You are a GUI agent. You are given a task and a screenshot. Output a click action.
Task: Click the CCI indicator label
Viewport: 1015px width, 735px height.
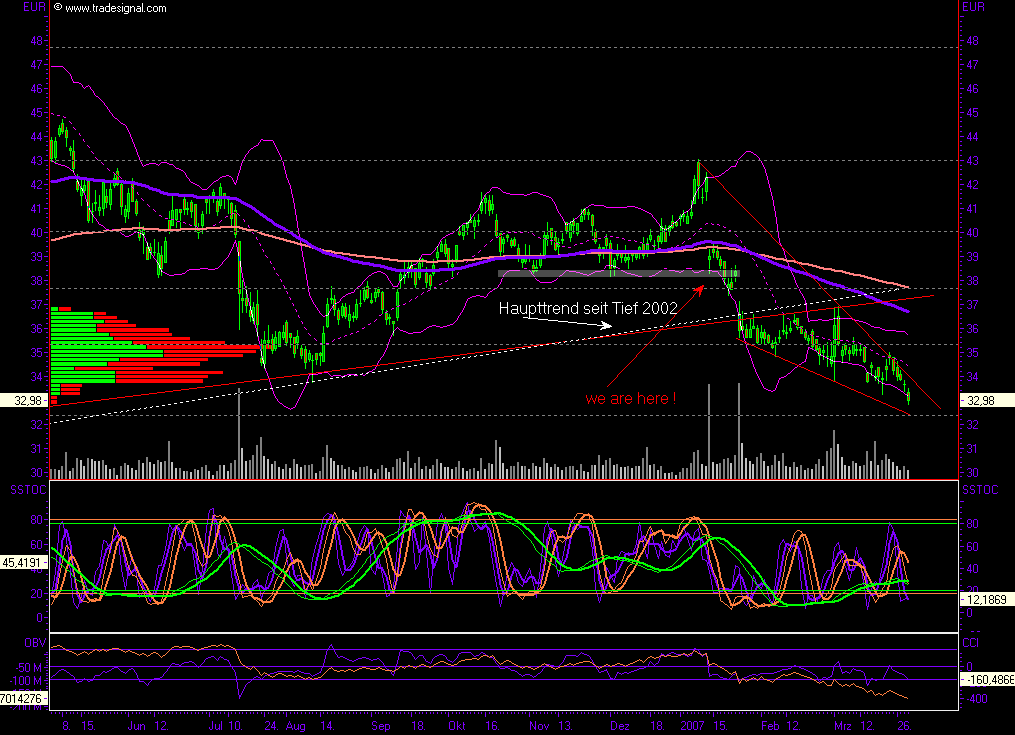[x=968, y=642]
